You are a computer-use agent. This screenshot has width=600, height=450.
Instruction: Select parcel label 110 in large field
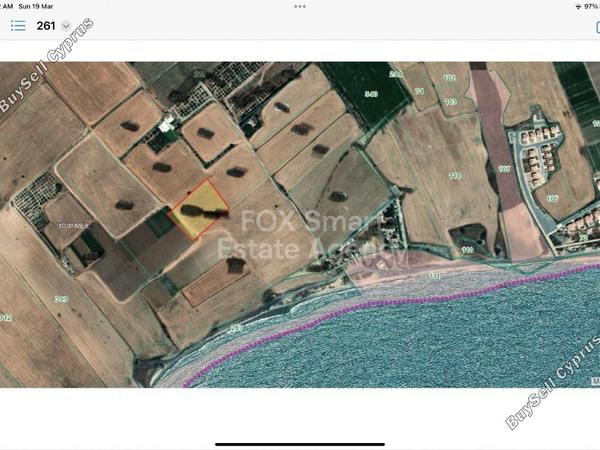(455, 176)
